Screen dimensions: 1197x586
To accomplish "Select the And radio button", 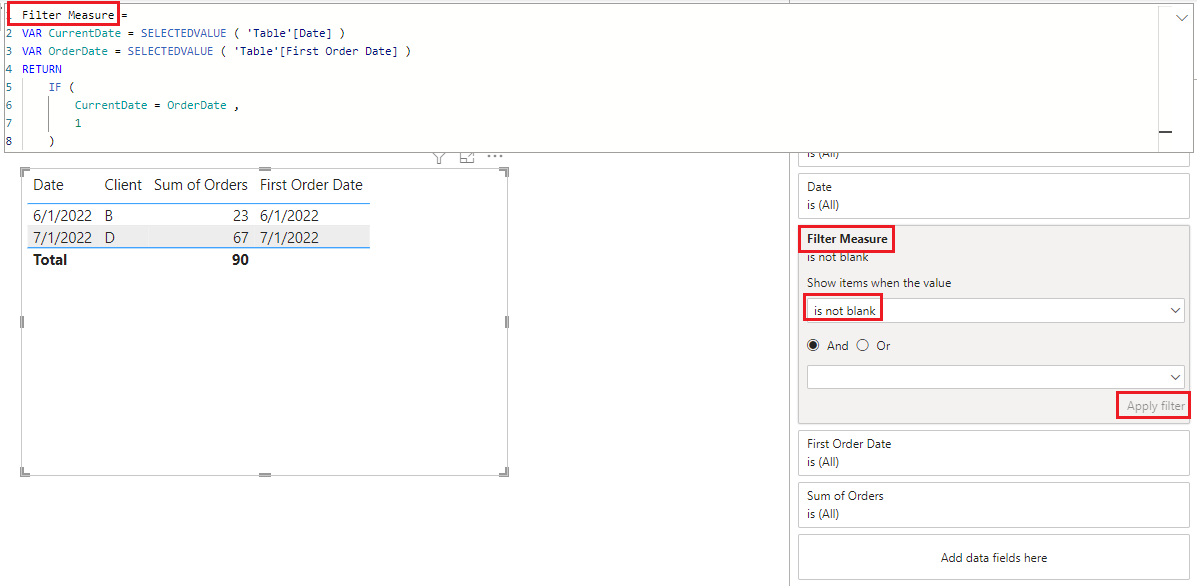I will 814,346.
